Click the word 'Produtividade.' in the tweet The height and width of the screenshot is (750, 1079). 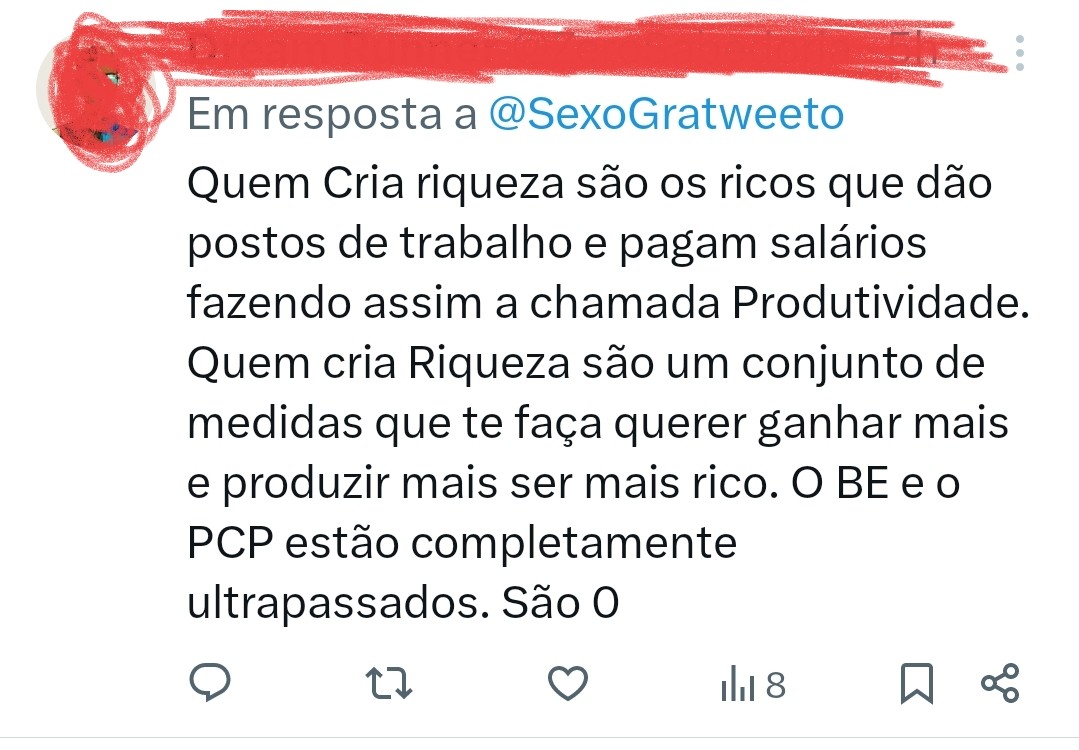coord(880,302)
